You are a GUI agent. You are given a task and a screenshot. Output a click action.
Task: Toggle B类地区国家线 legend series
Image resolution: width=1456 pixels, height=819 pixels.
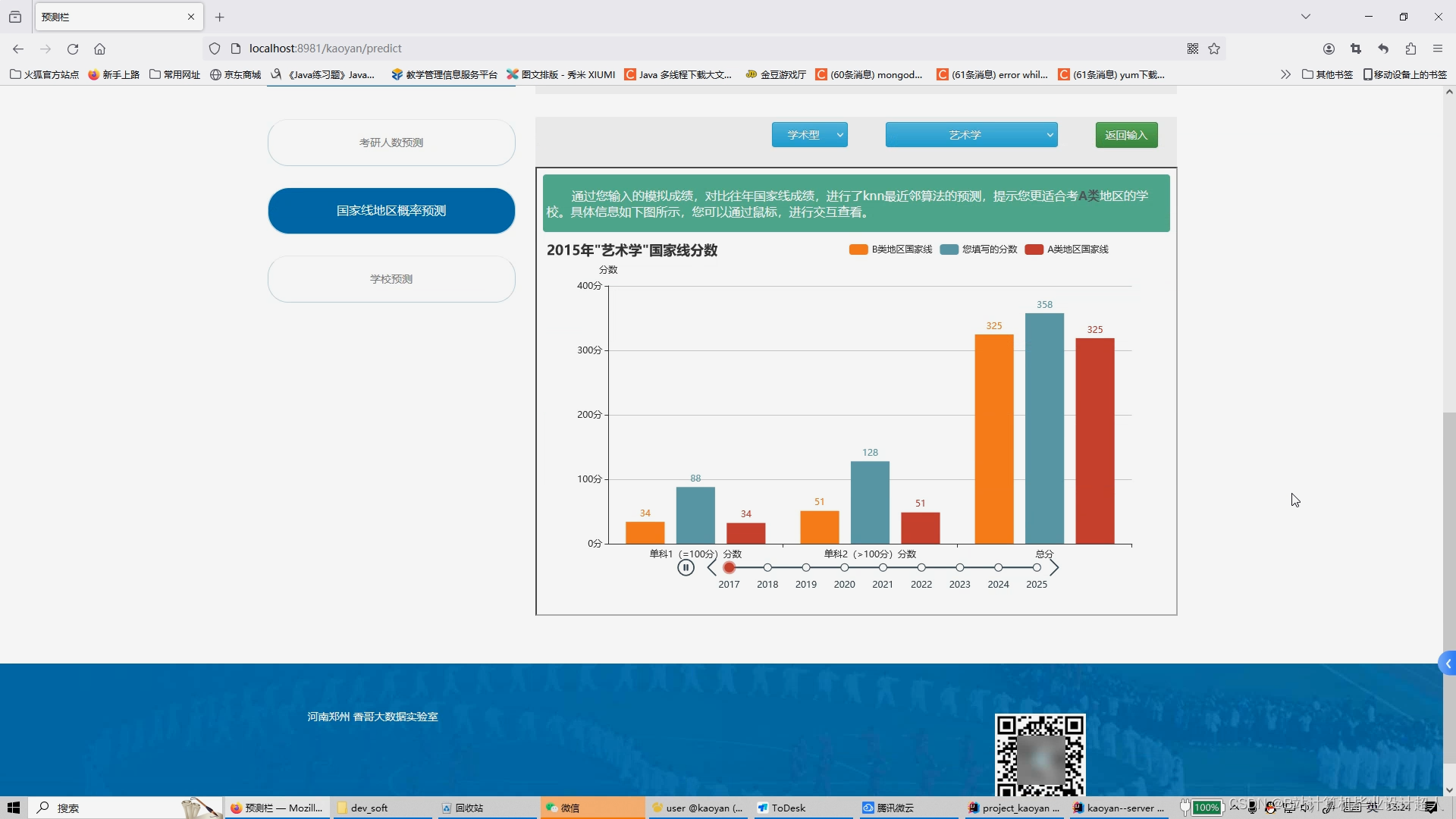coord(891,249)
